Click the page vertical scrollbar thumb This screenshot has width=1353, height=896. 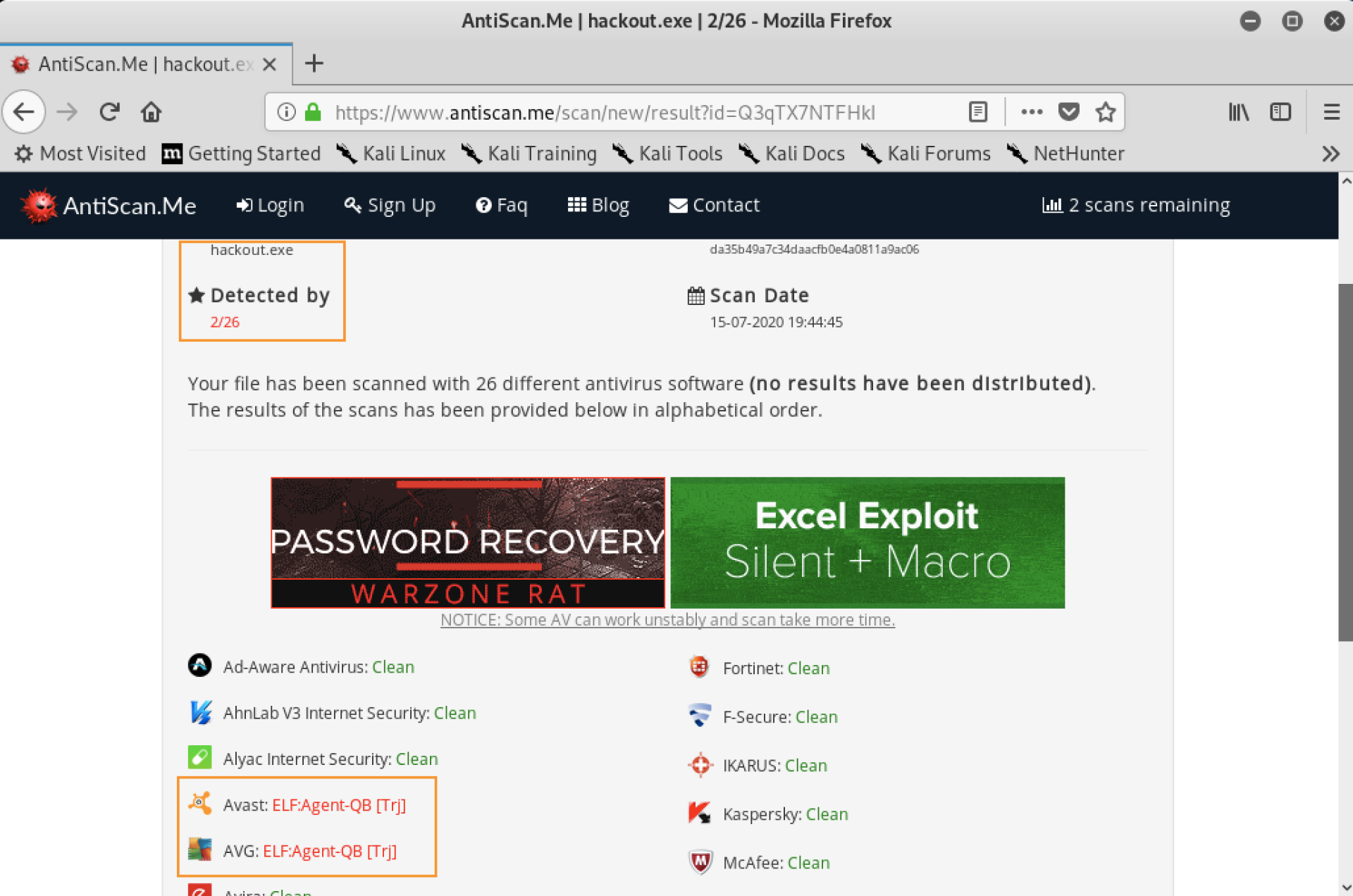(1345, 462)
